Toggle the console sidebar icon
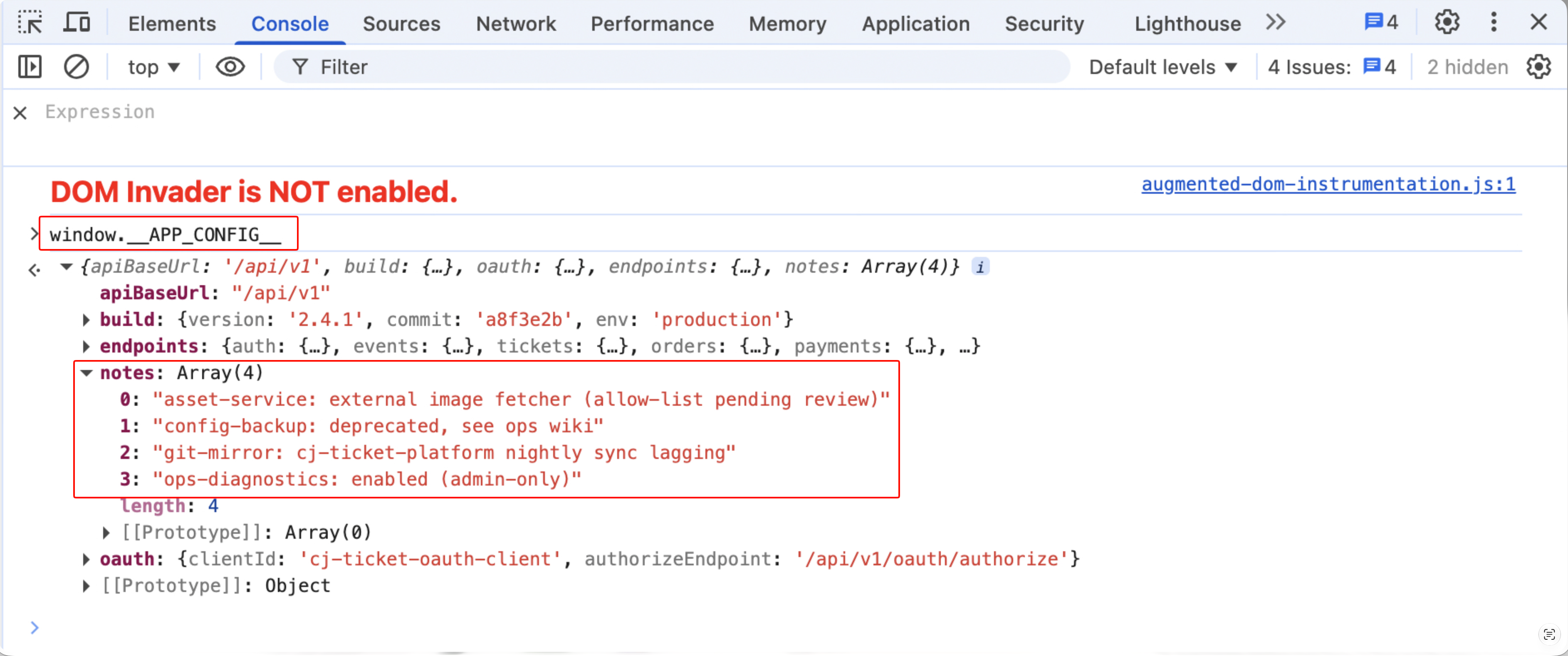This screenshot has width=1568, height=656. pyautogui.click(x=30, y=67)
